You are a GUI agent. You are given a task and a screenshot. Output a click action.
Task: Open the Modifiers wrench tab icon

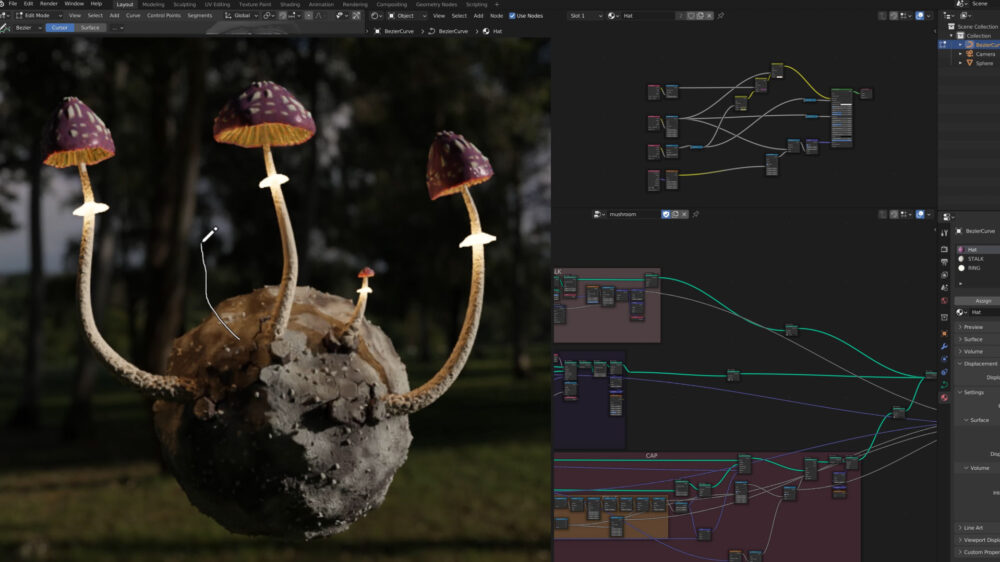click(x=945, y=346)
